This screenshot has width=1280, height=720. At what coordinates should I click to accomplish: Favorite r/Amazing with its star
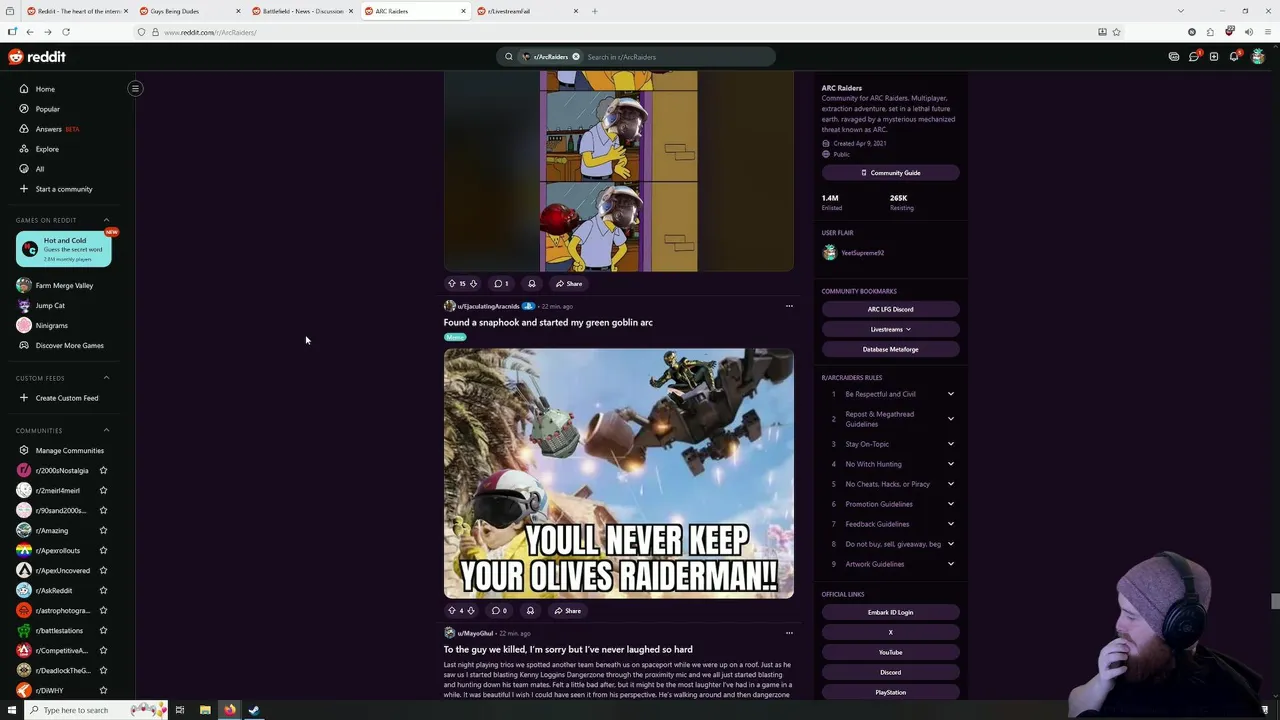pos(103,530)
